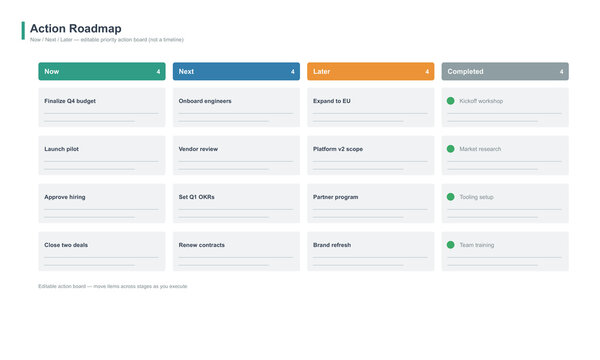Click the count badge in Next header
Screen dimensions: 600x360
[293, 72]
